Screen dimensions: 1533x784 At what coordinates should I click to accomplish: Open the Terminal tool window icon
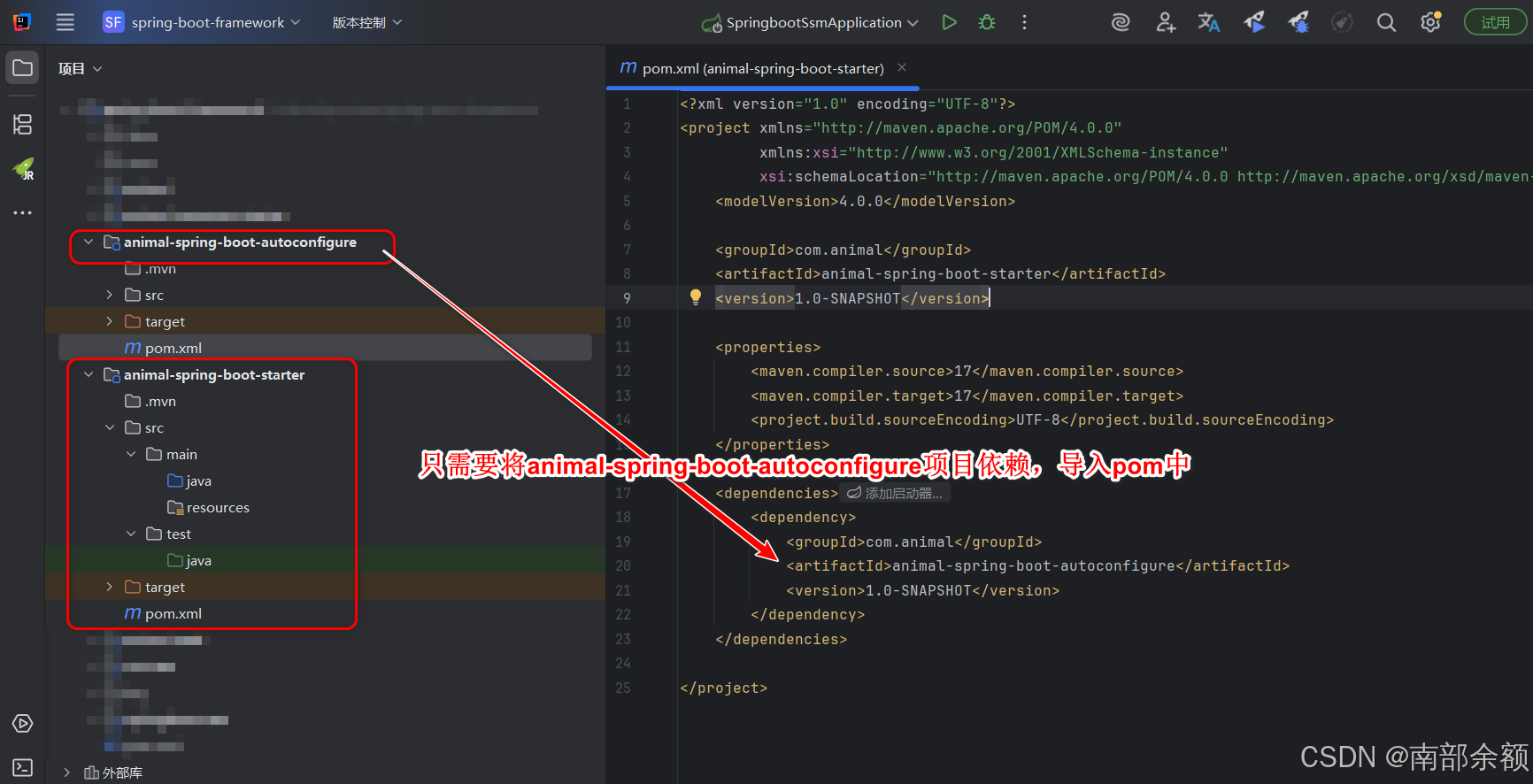(23, 767)
